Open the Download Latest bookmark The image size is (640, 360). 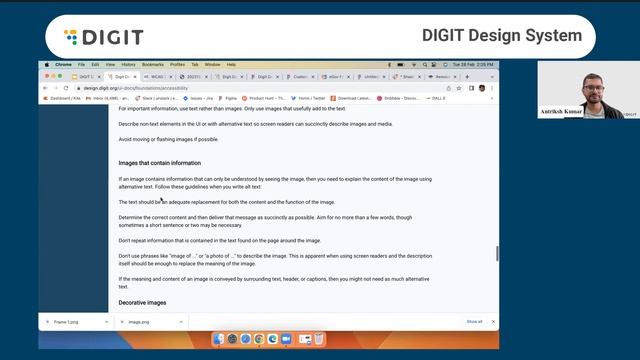pyautogui.click(x=351, y=98)
